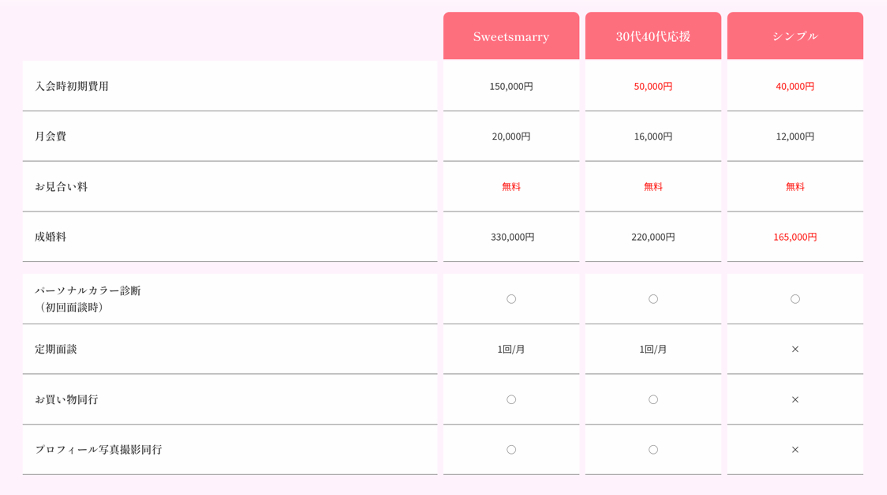
Task: Select the 12,000円 monthly fee cell
Action: click(x=795, y=136)
